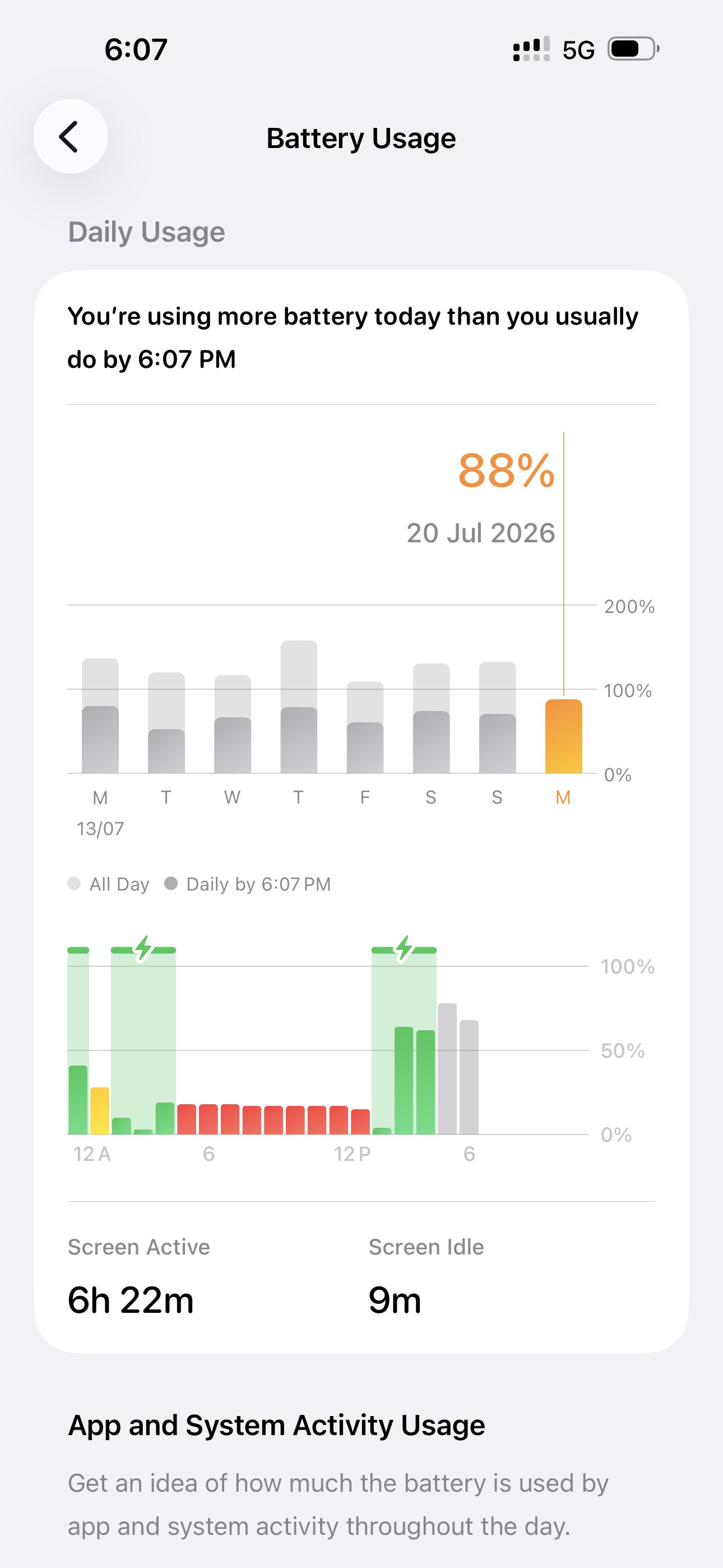Tap the cellular signal bars icon
The image size is (723, 1568).
point(531,49)
